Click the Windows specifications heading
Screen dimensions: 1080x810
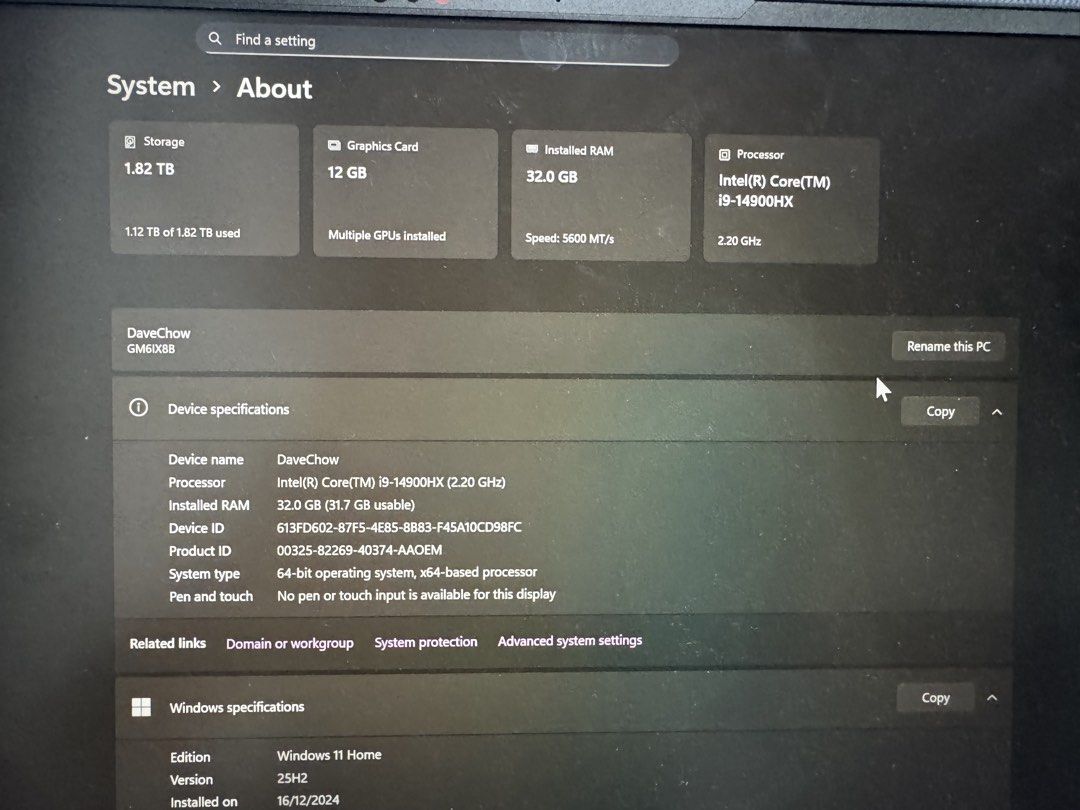(237, 707)
